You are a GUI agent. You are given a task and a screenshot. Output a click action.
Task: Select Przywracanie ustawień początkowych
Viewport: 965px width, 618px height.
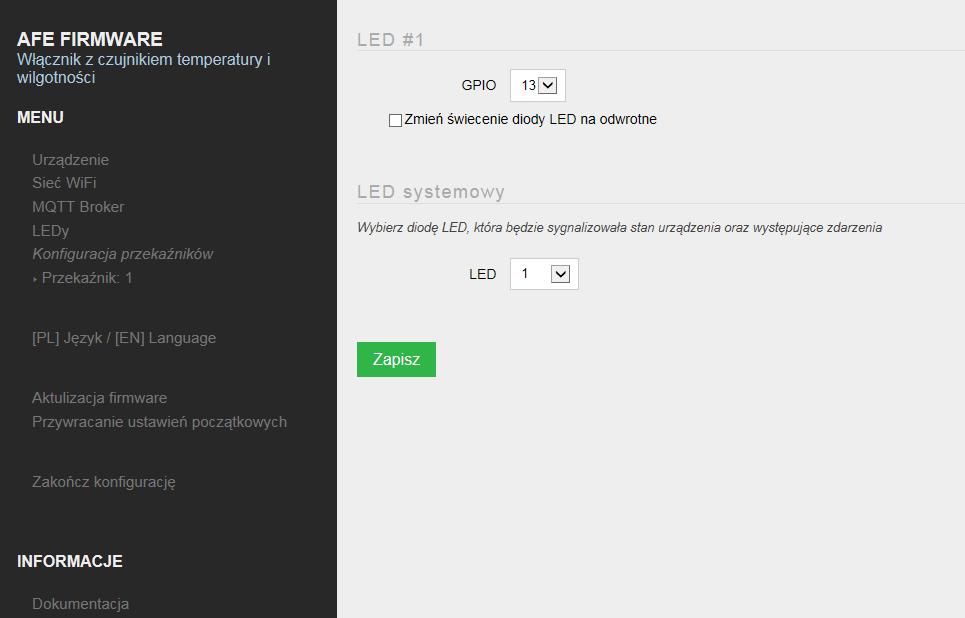pyautogui.click(x=159, y=422)
